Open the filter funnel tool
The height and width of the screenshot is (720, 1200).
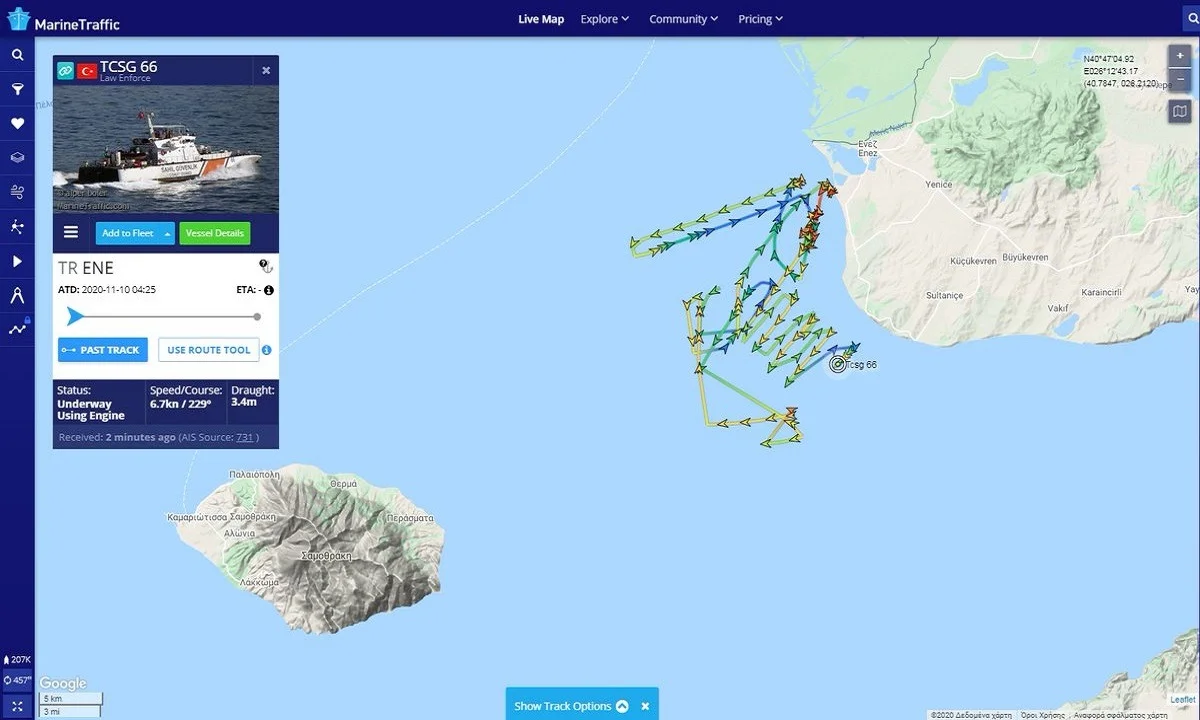17,89
